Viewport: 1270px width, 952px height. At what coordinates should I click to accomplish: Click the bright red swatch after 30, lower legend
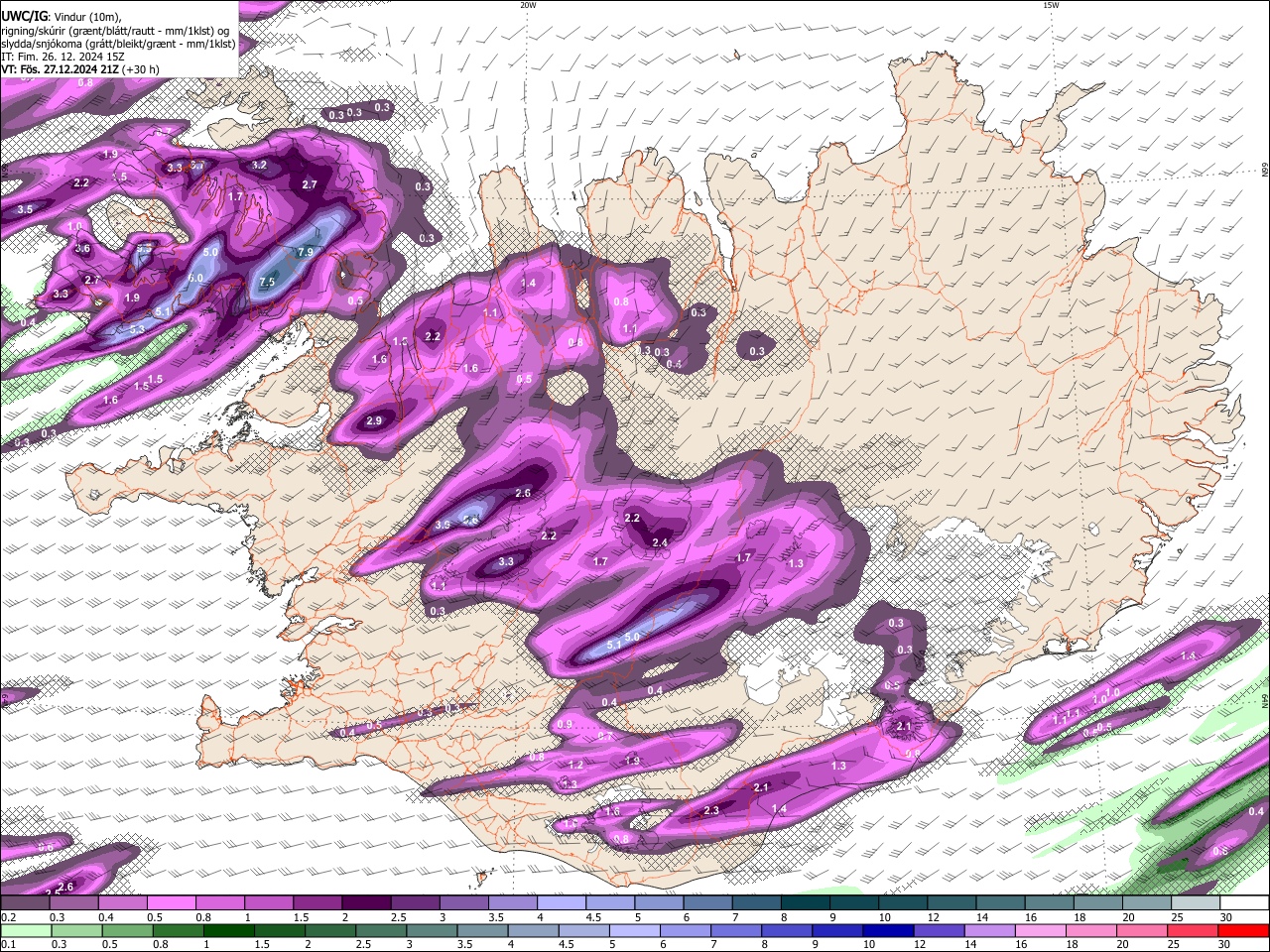pyautogui.click(x=1243, y=930)
